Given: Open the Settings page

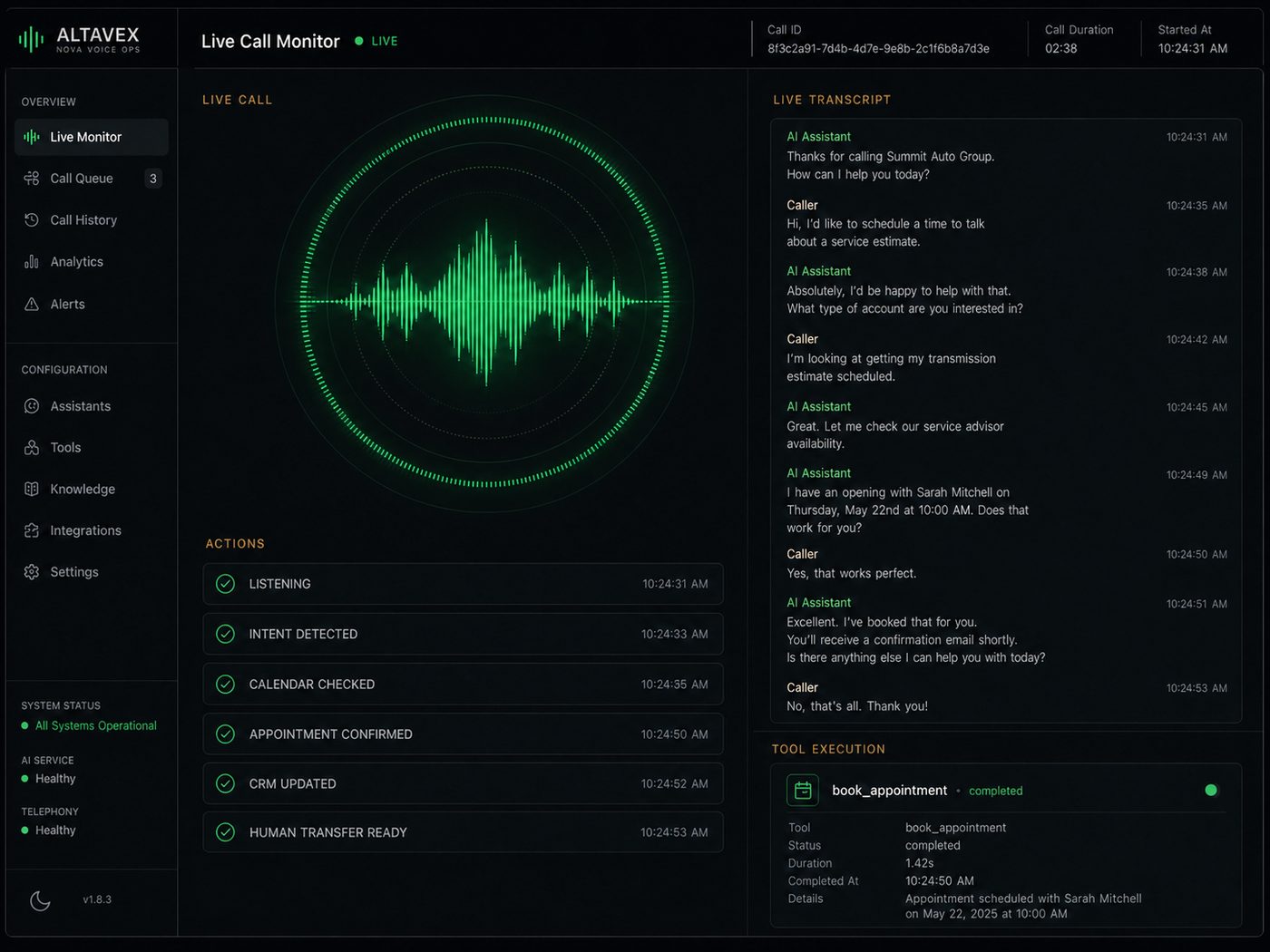Looking at the screenshot, I should click(x=92, y=572).
